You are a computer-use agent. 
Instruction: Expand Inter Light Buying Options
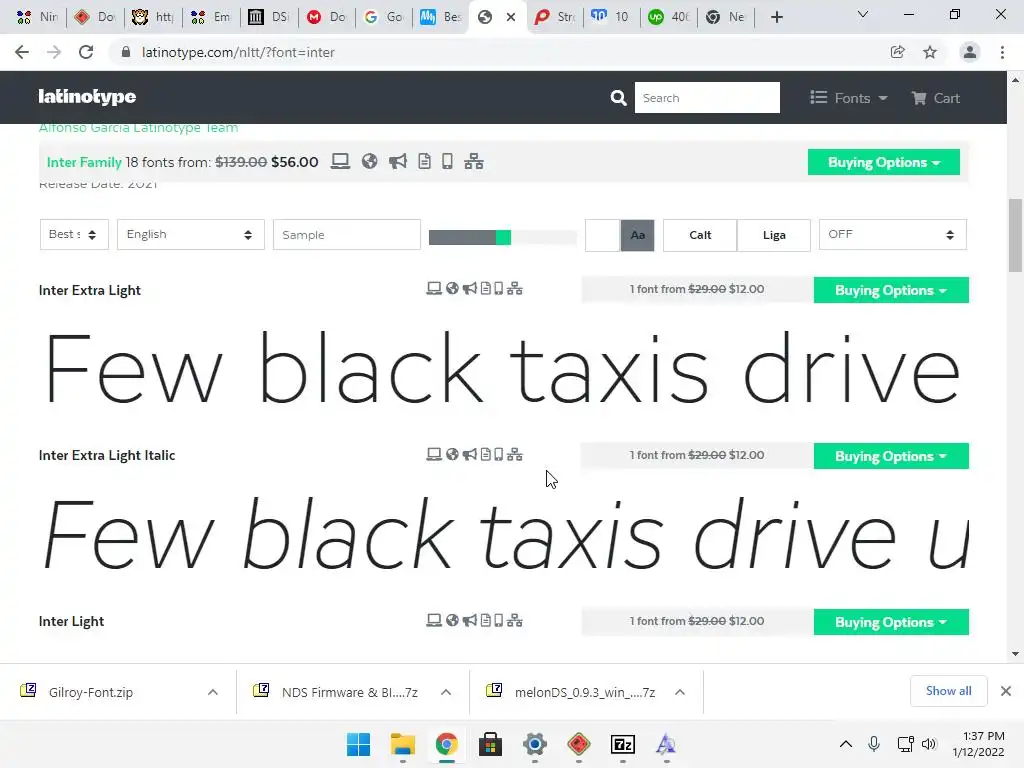[x=891, y=622]
